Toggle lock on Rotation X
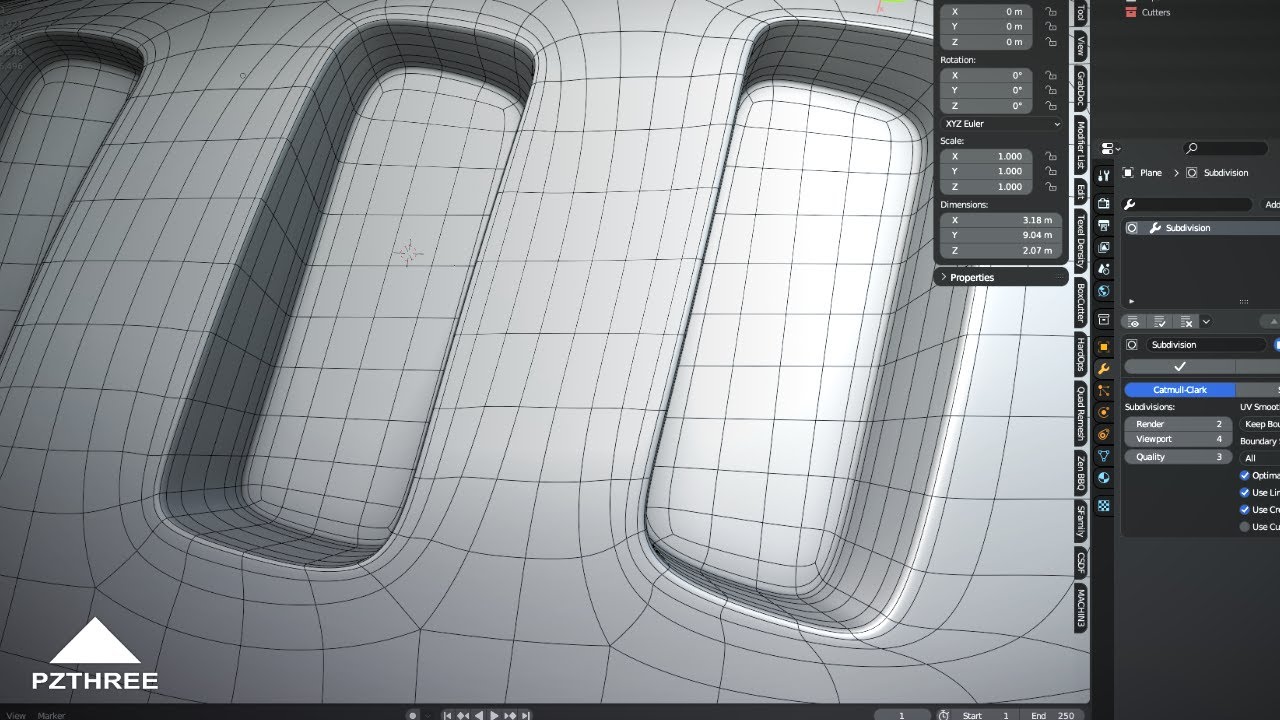 [1050, 75]
